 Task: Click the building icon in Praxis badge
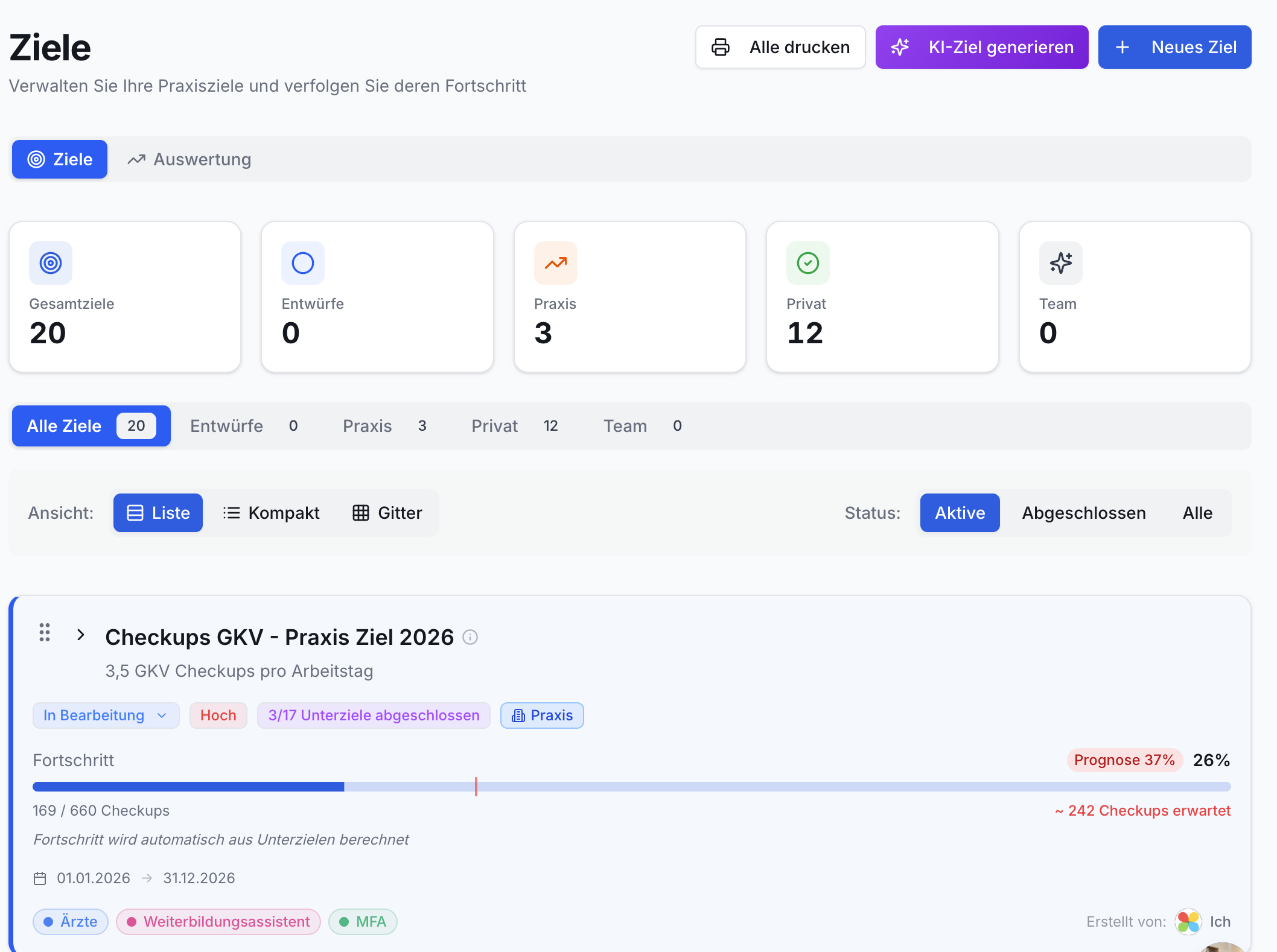coord(518,716)
